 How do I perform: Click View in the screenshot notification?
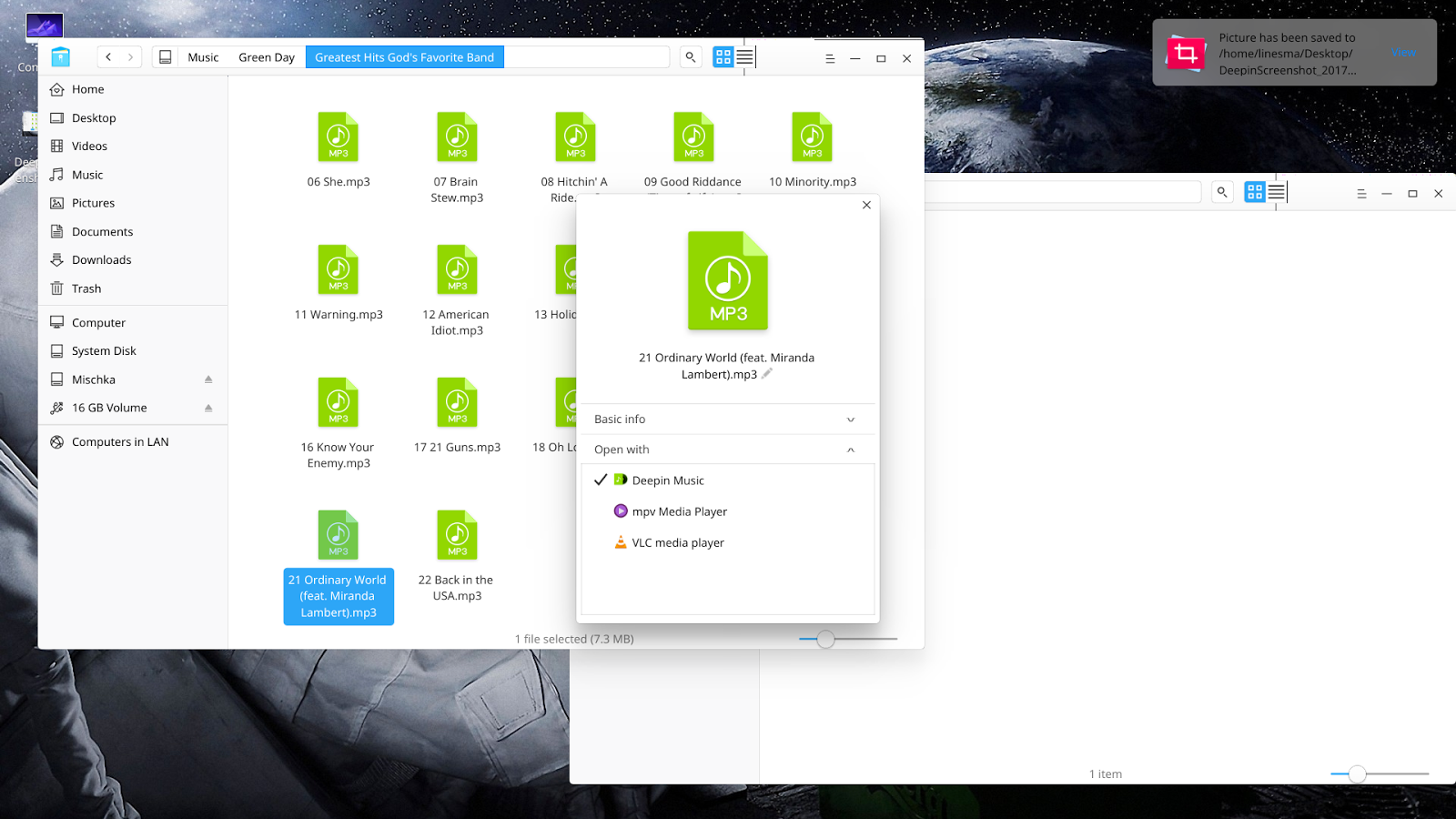click(x=1404, y=53)
